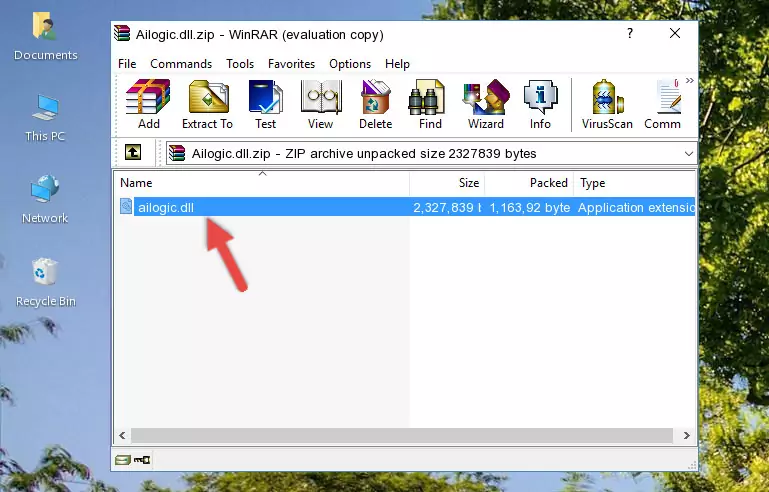The image size is (769, 492).
Task: Click the password key icon in status bar
Action: point(142,460)
